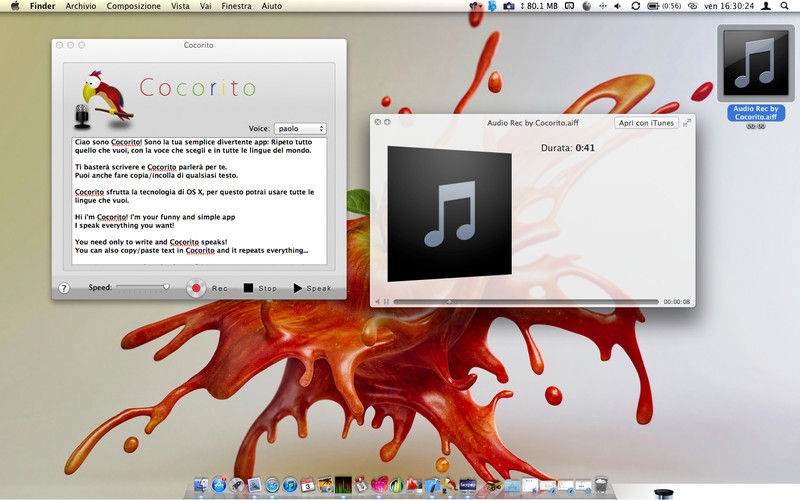Click the audio preview progress bar
The image size is (800, 500).
tap(526, 302)
